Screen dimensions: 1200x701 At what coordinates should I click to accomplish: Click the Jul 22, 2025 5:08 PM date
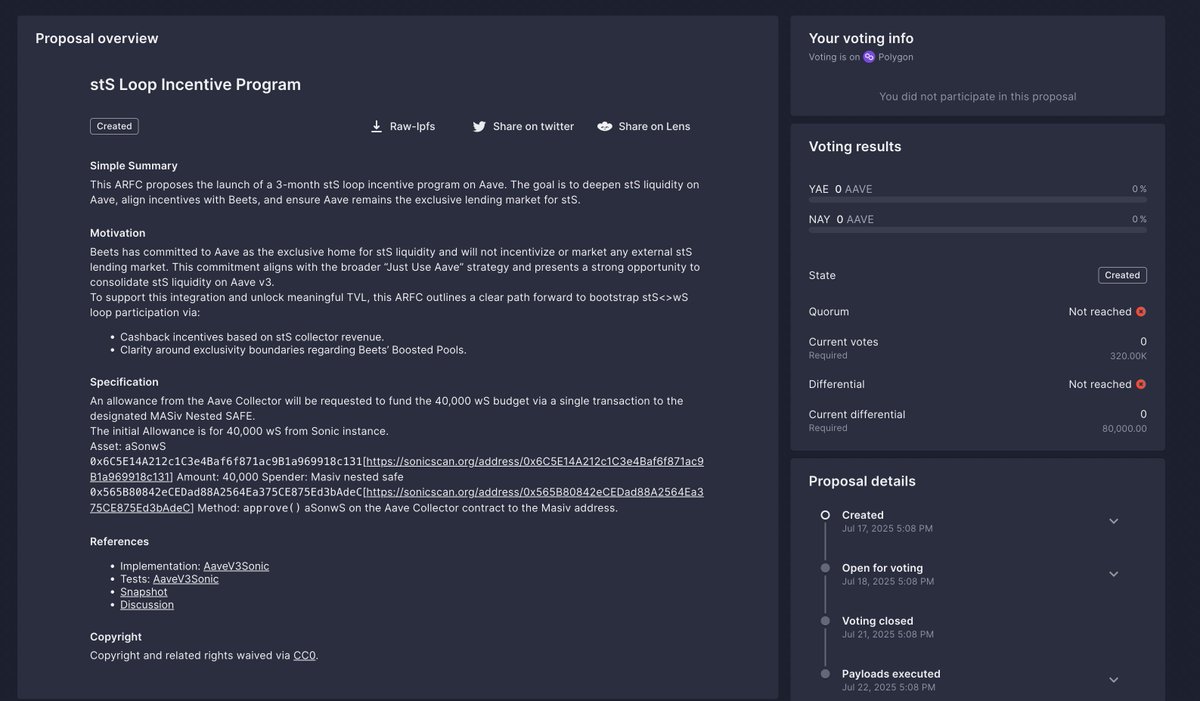tap(889, 687)
